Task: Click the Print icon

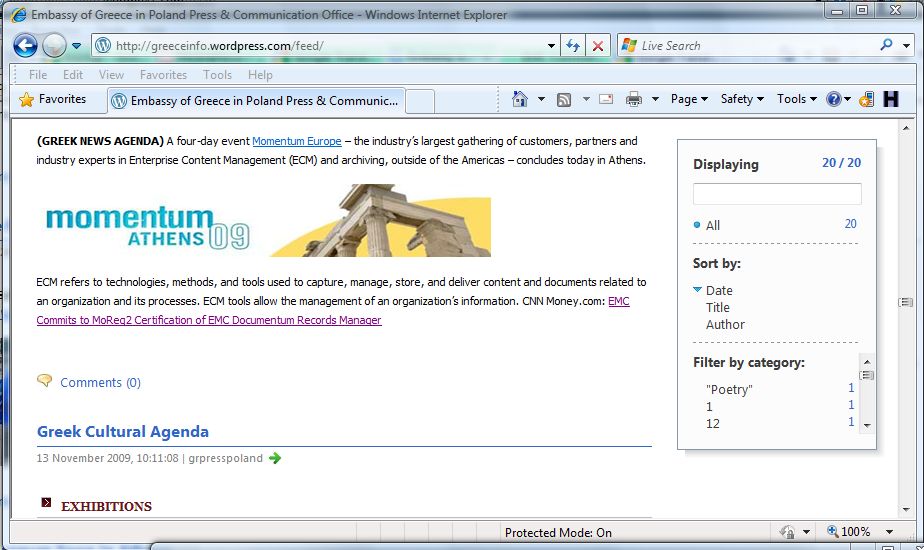Action: [x=633, y=99]
